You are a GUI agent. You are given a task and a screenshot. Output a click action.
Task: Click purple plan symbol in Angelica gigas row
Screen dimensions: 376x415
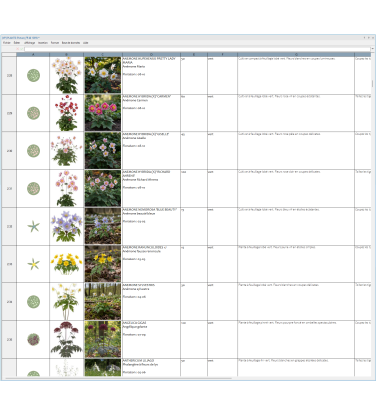point(33,339)
